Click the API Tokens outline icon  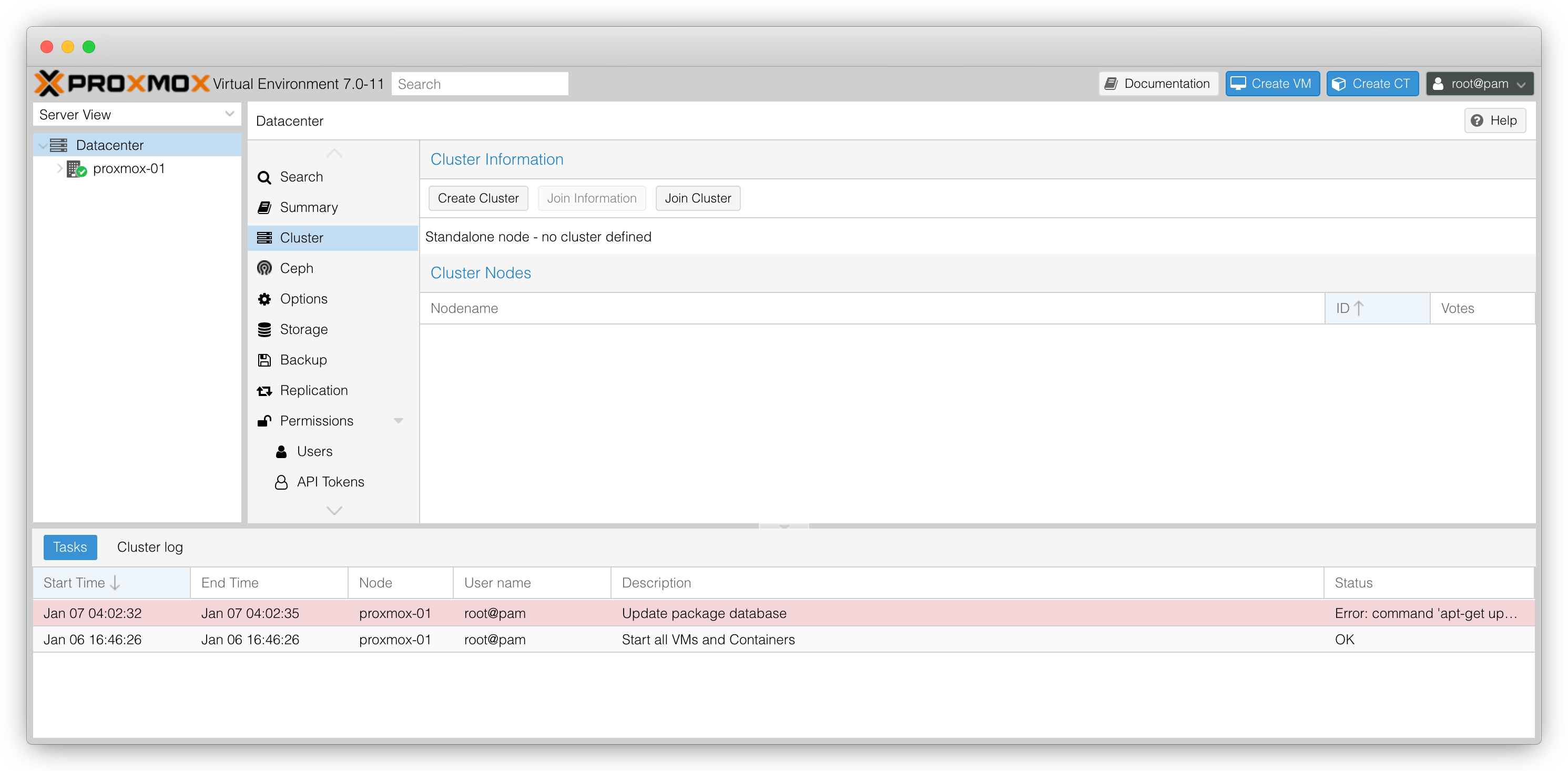(x=281, y=482)
